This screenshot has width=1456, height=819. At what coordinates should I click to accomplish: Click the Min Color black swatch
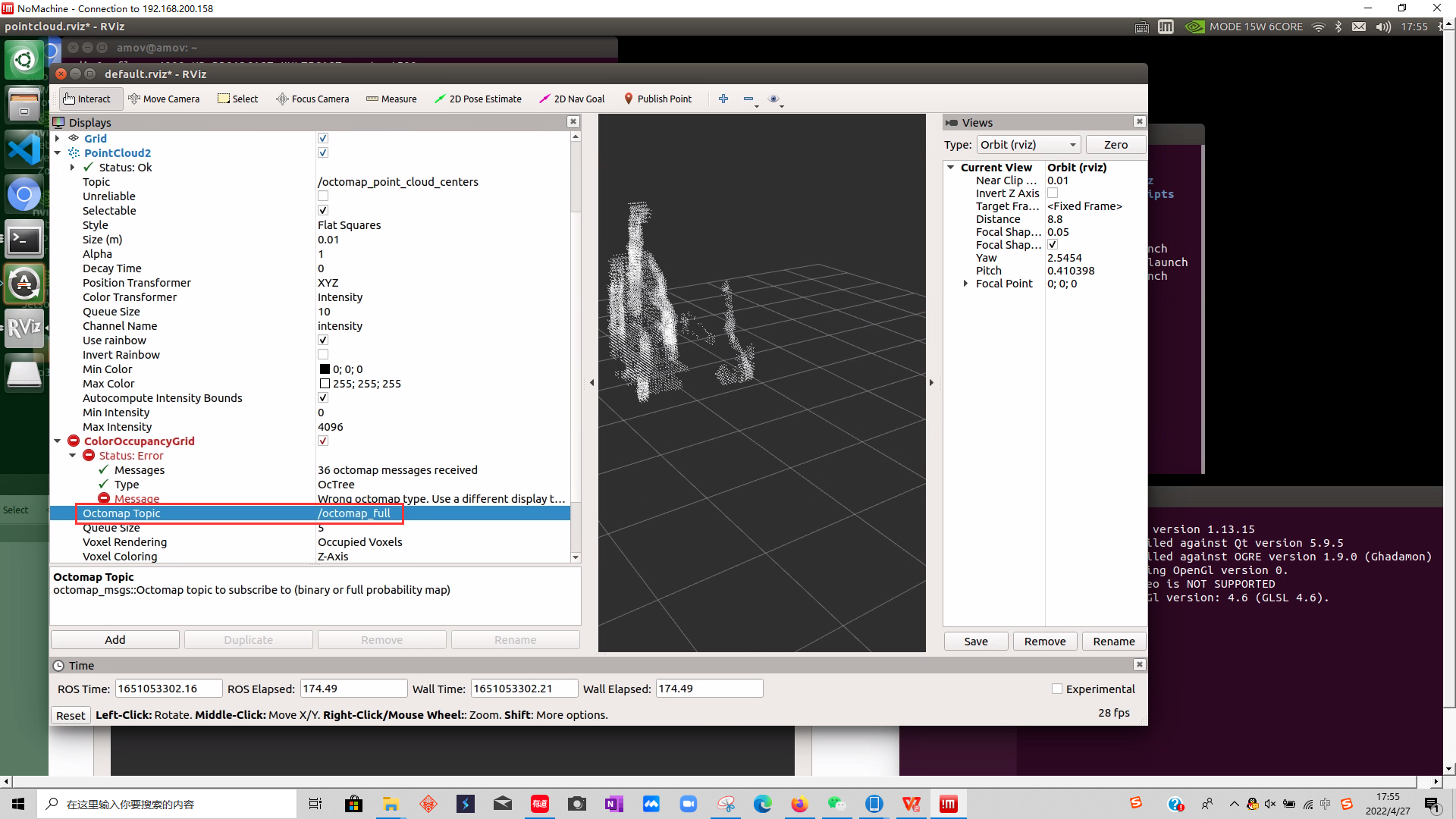click(x=325, y=369)
